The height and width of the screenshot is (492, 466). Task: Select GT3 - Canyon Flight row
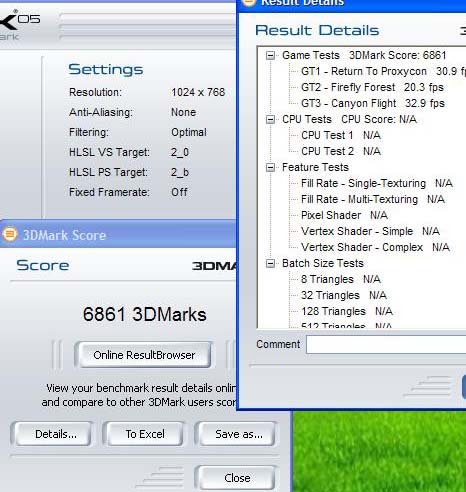[373, 103]
